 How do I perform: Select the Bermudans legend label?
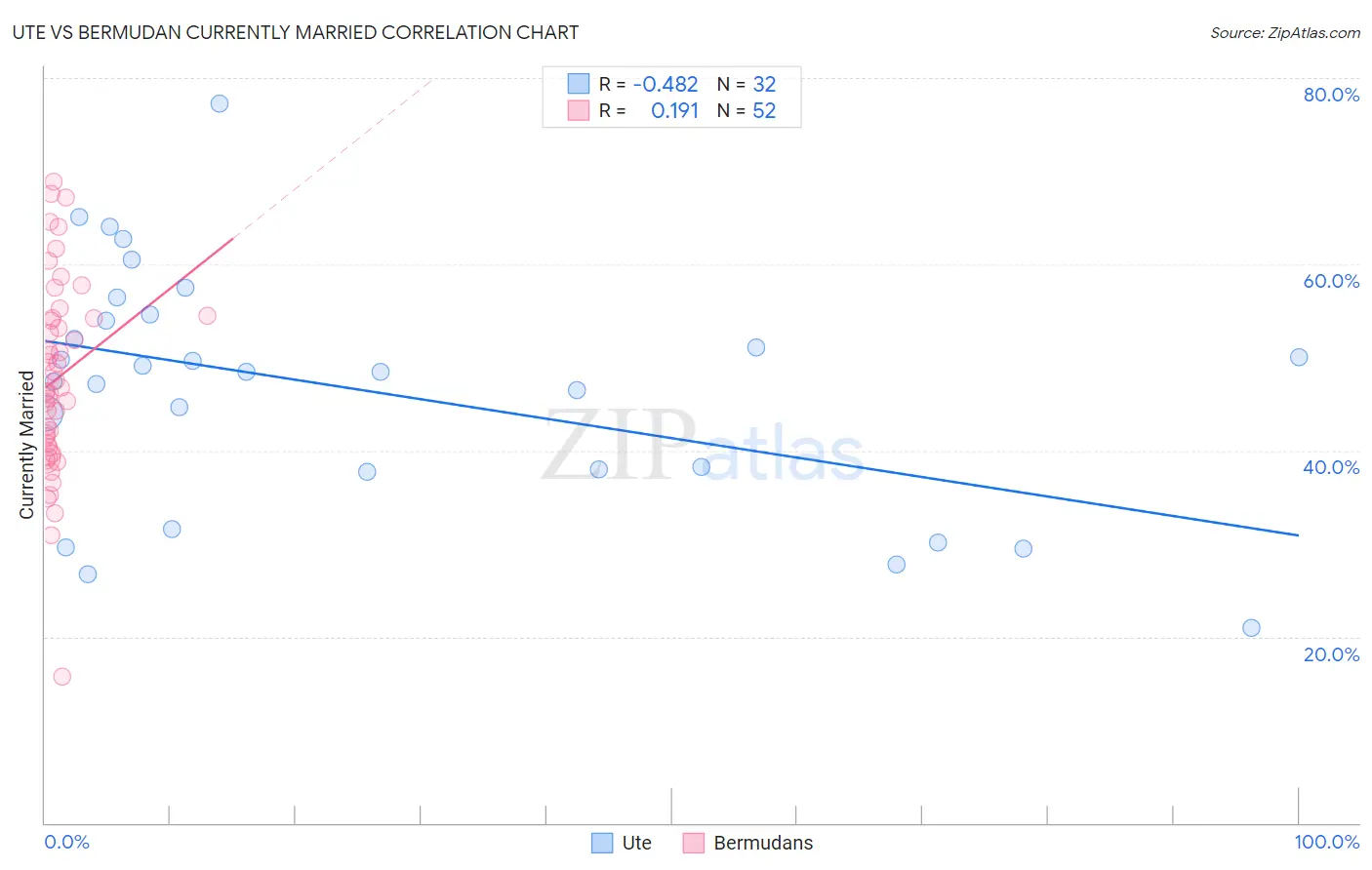click(763, 843)
